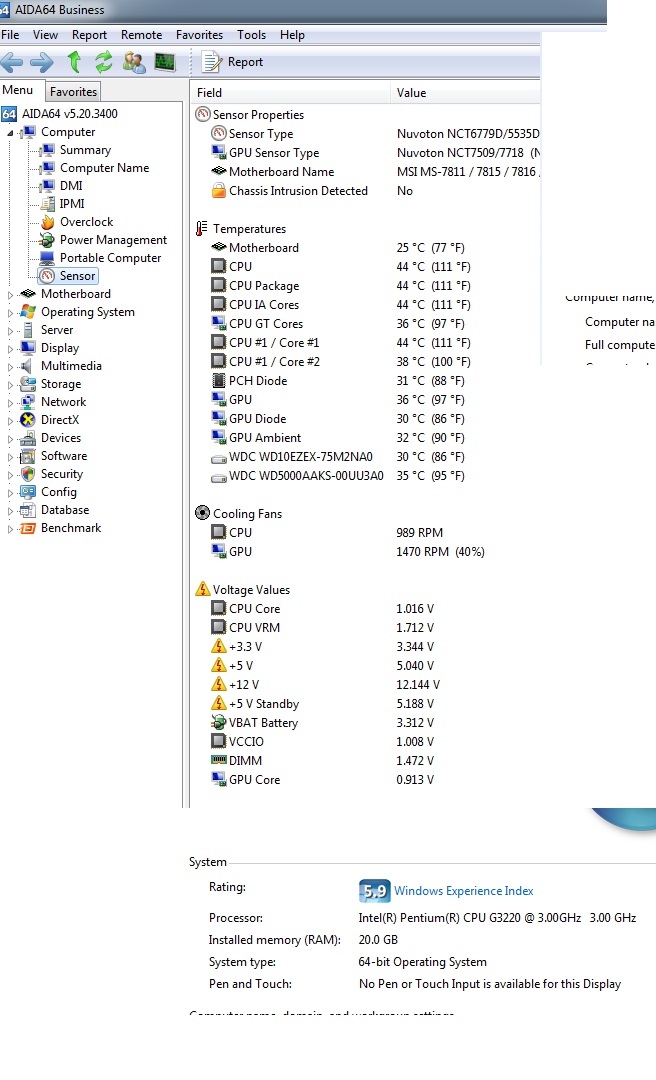The image size is (656, 1080).
Task: Select Computer Name in the tree
Action: [105, 168]
